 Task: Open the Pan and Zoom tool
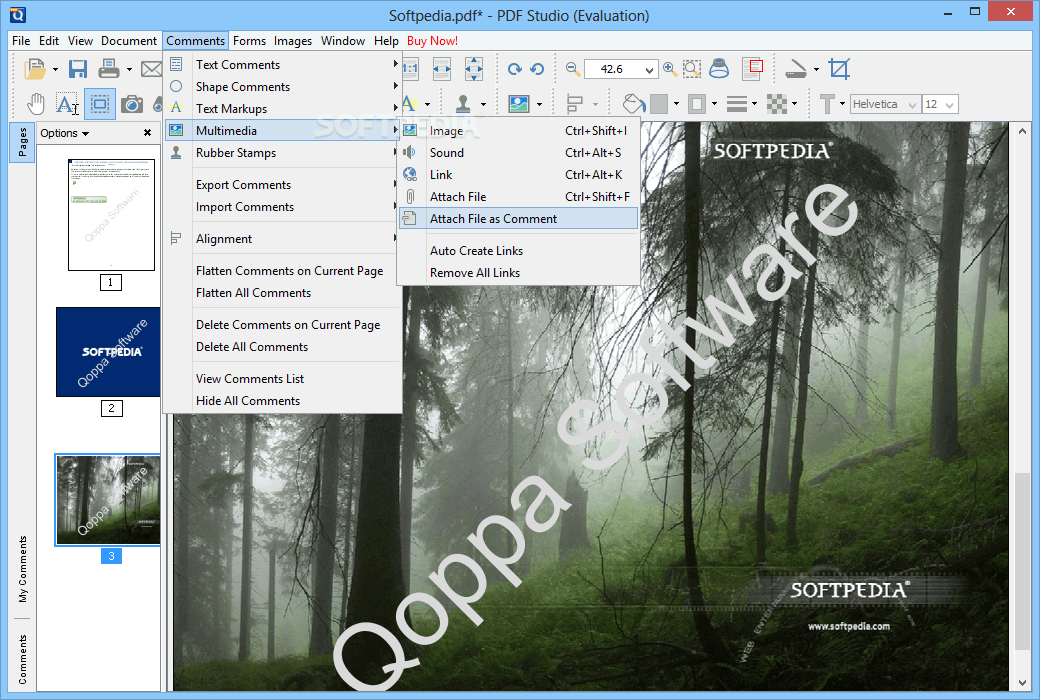coord(752,69)
